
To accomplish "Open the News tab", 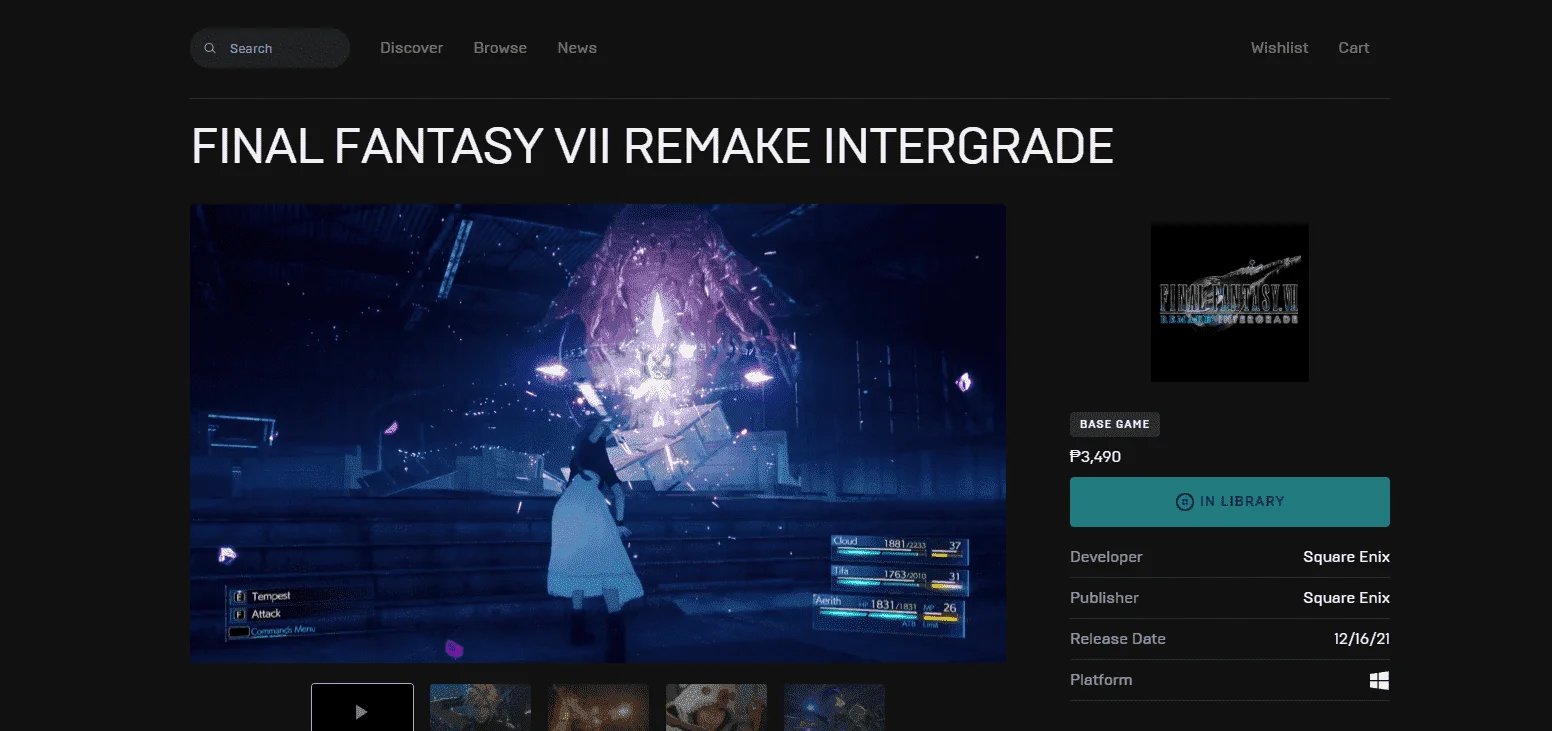I will coord(577,48).
